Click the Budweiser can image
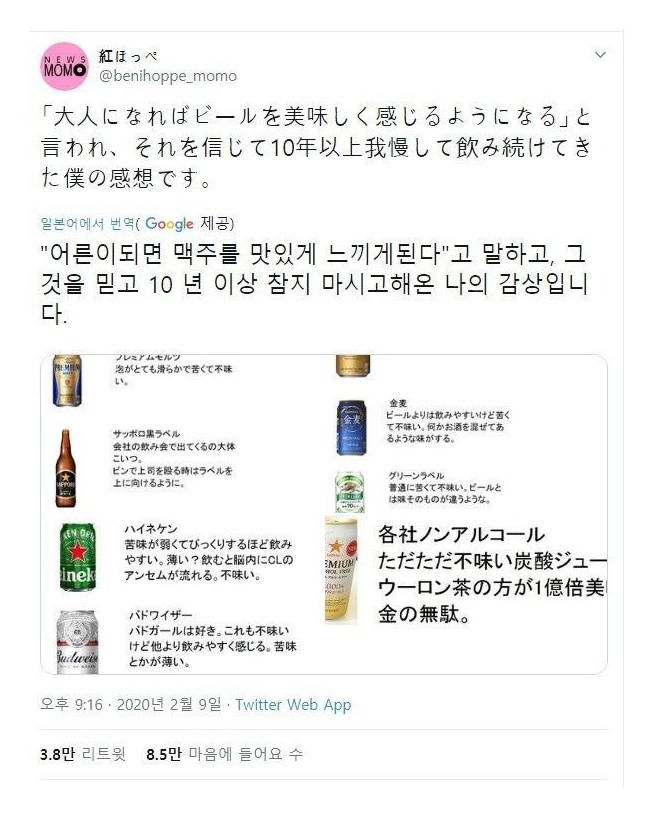Viewport: 654px width, 816px height. pyautogui.click(x=78, y=642)
